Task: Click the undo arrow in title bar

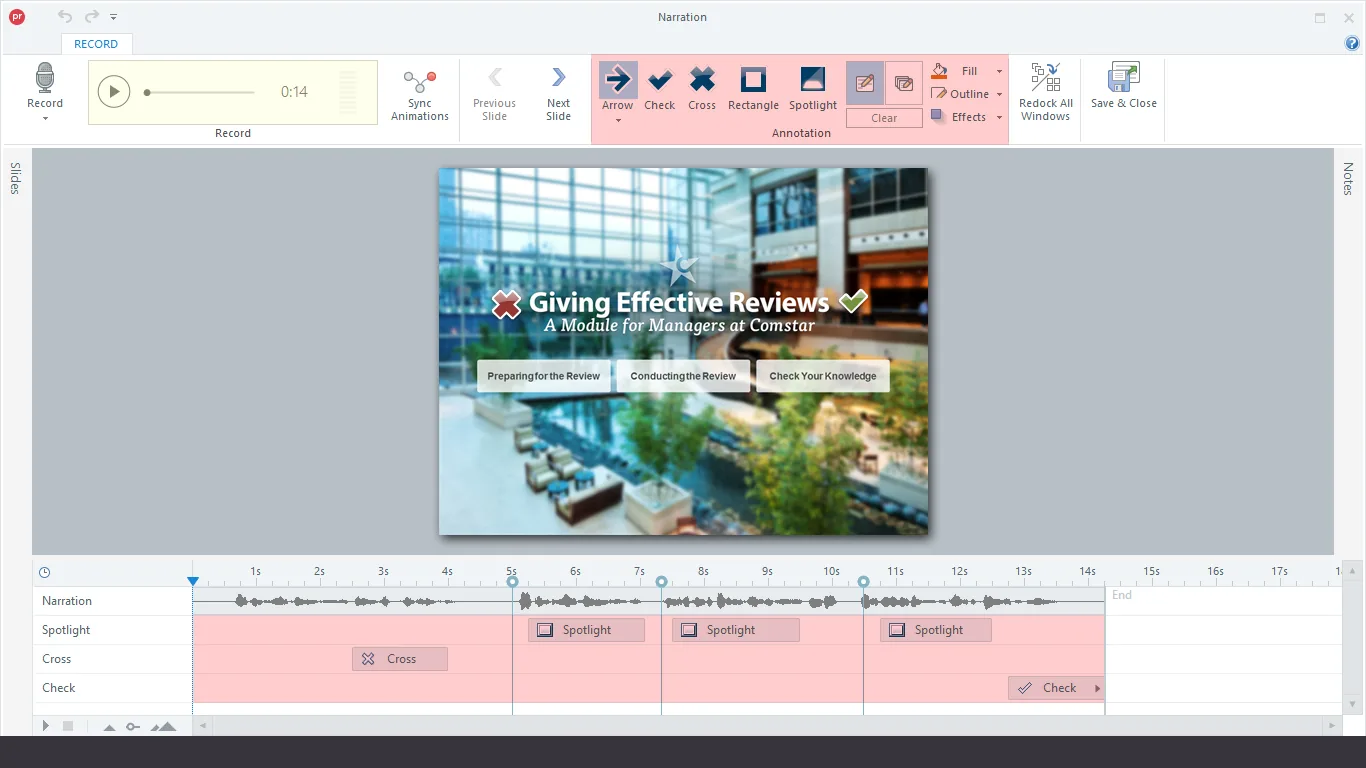Action: (65, 17)
